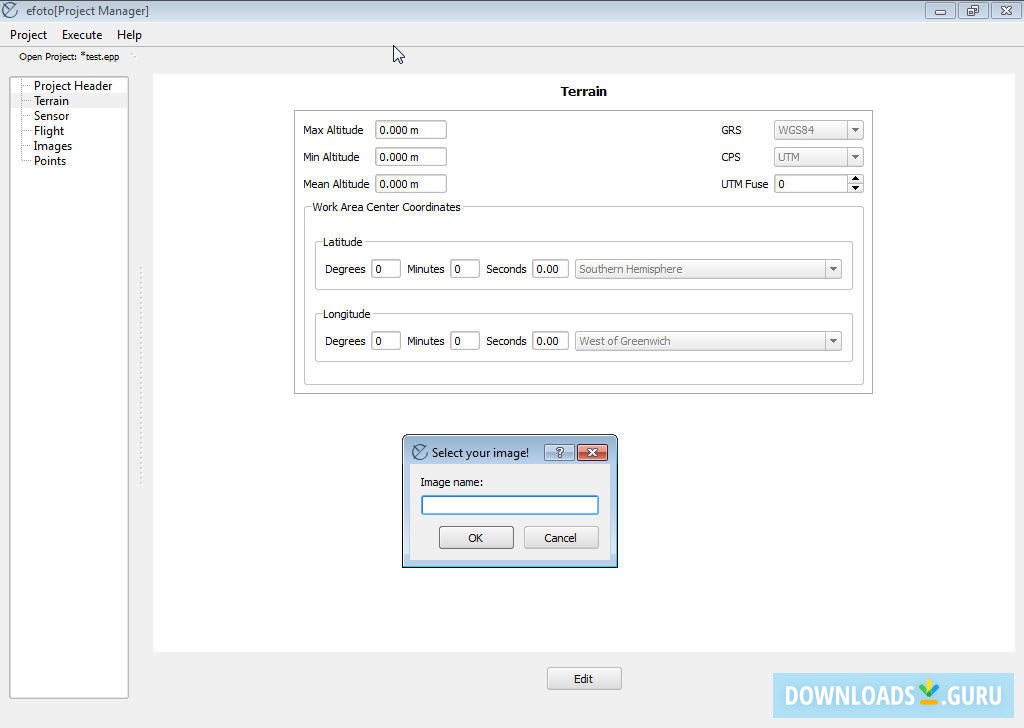Click the panel splitter handle
The height and width of the screenshot is (728, 1024).
tap(140, 375)
